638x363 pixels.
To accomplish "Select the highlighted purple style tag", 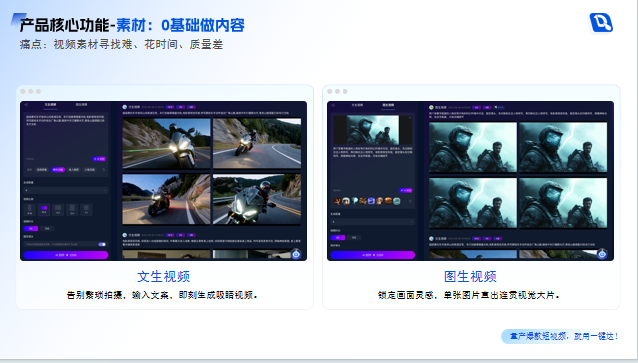I will (x=58, y=170).
